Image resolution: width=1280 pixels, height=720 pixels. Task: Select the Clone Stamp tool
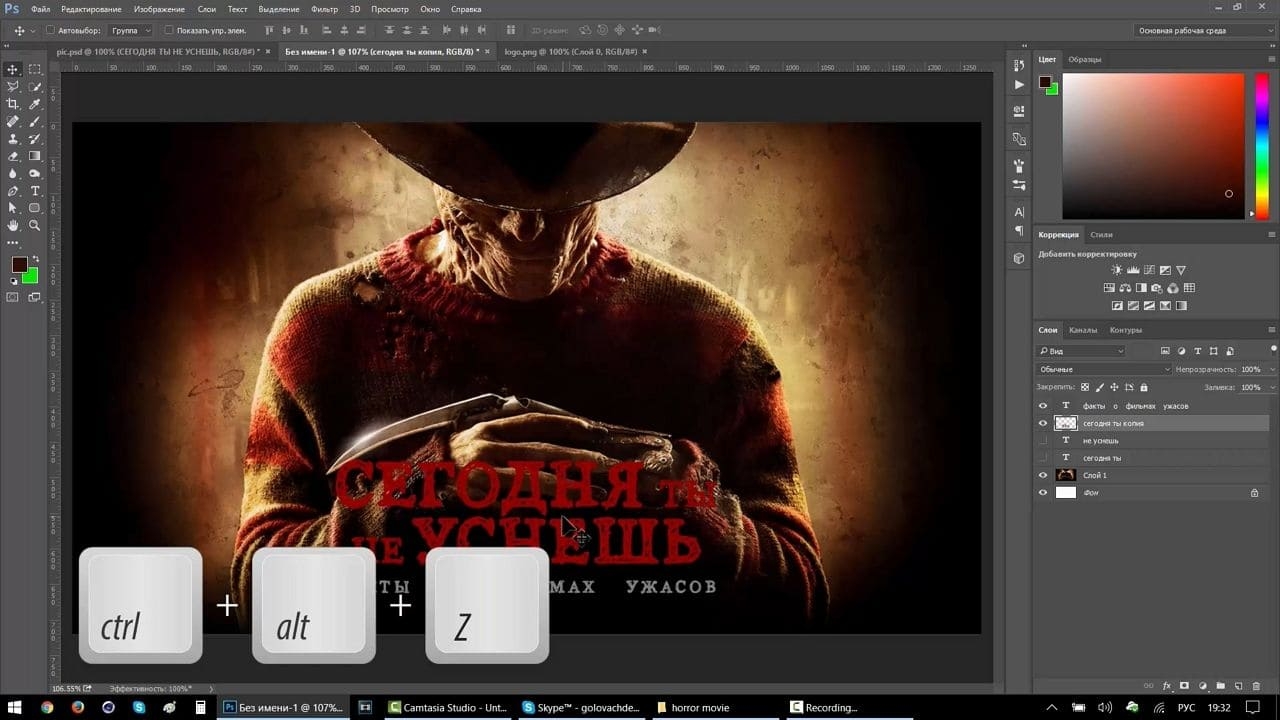13,139
